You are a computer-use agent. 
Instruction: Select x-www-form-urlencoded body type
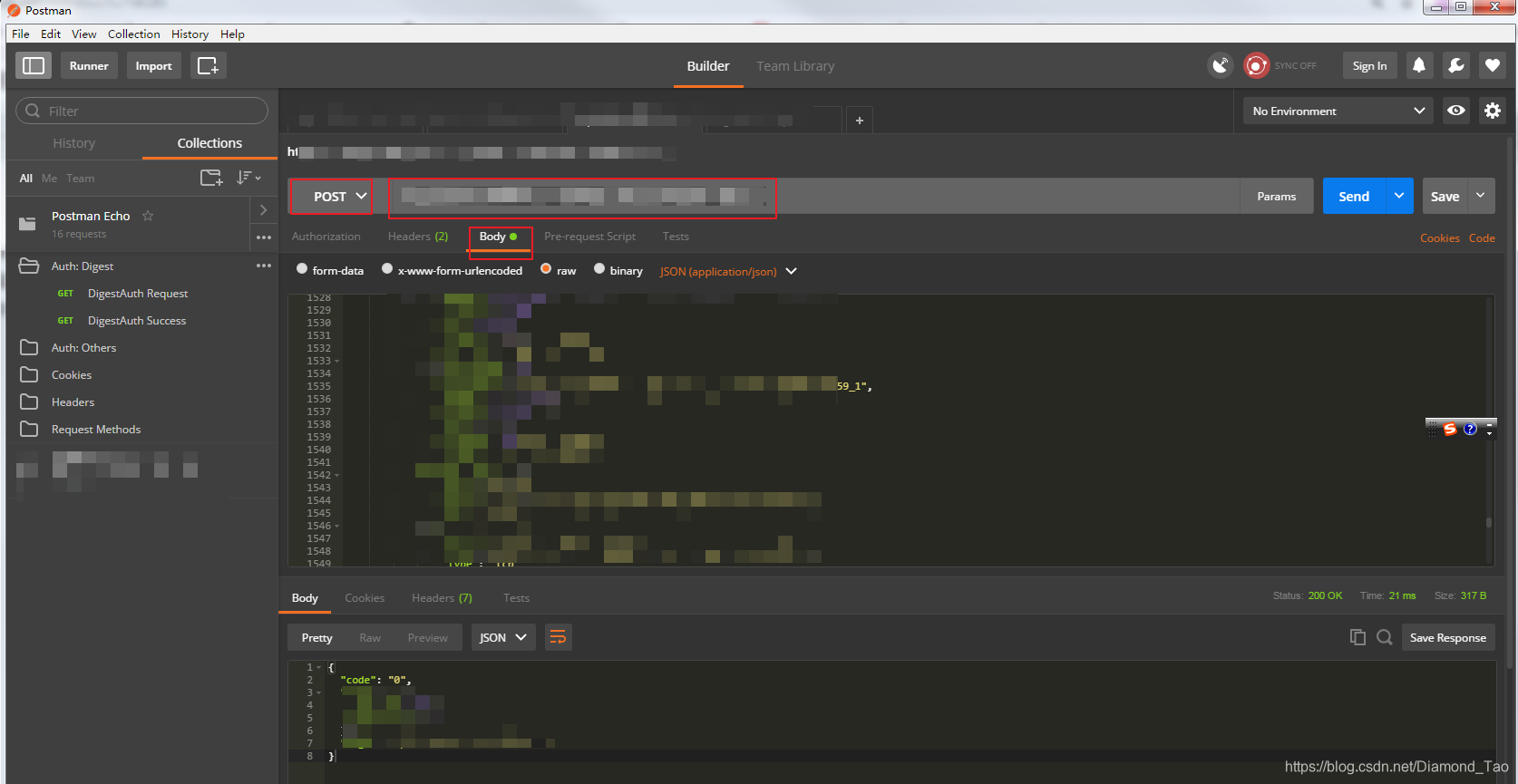pos(387,269)
